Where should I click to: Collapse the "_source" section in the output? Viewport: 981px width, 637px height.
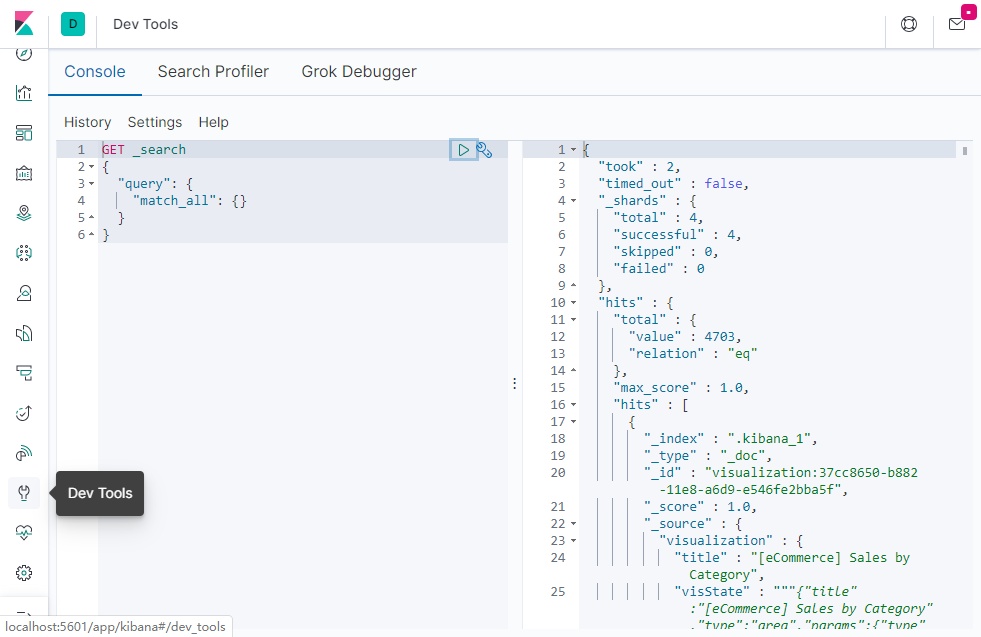point(573,524)
